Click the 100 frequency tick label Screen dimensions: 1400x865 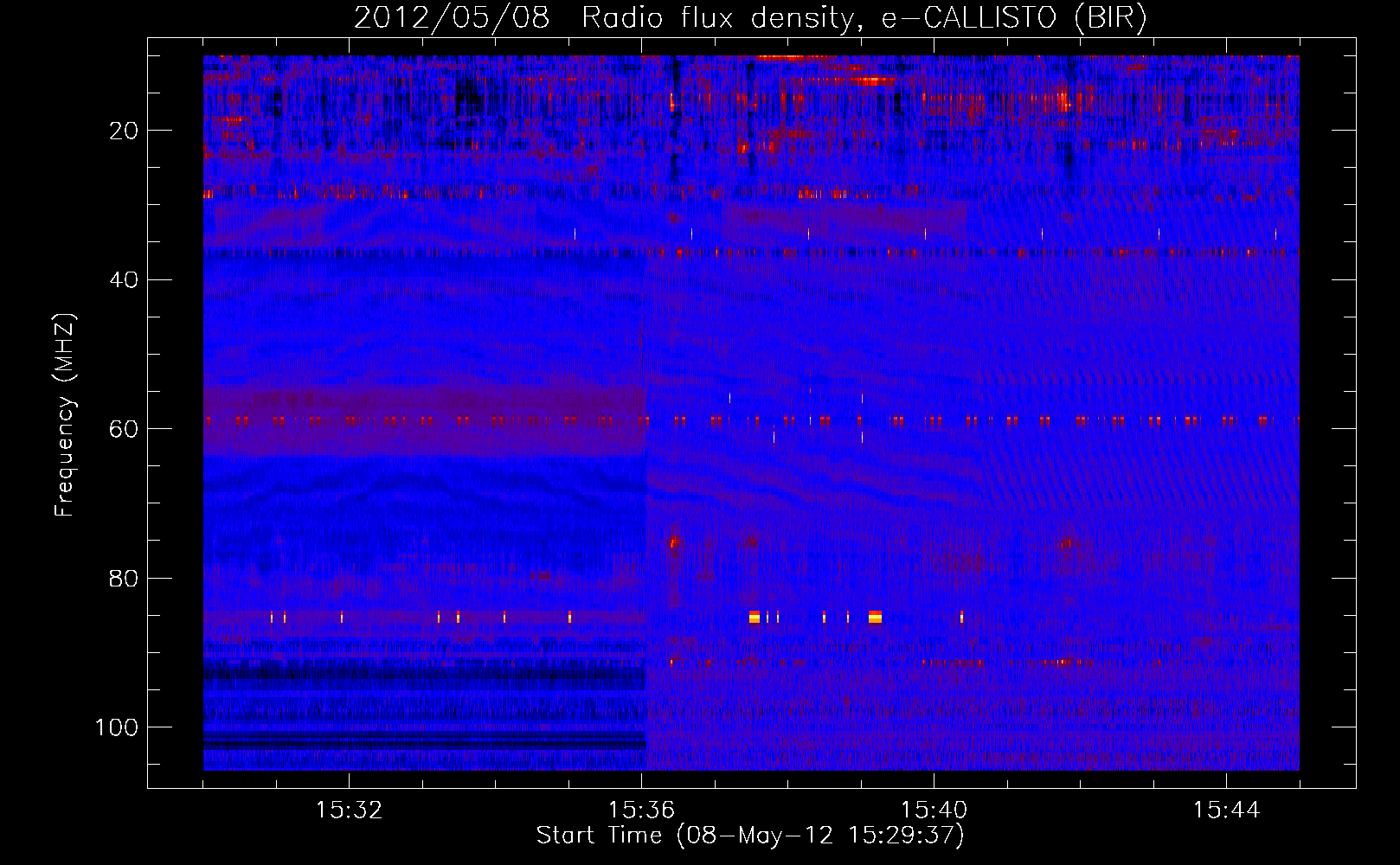(x=118, y=727)
